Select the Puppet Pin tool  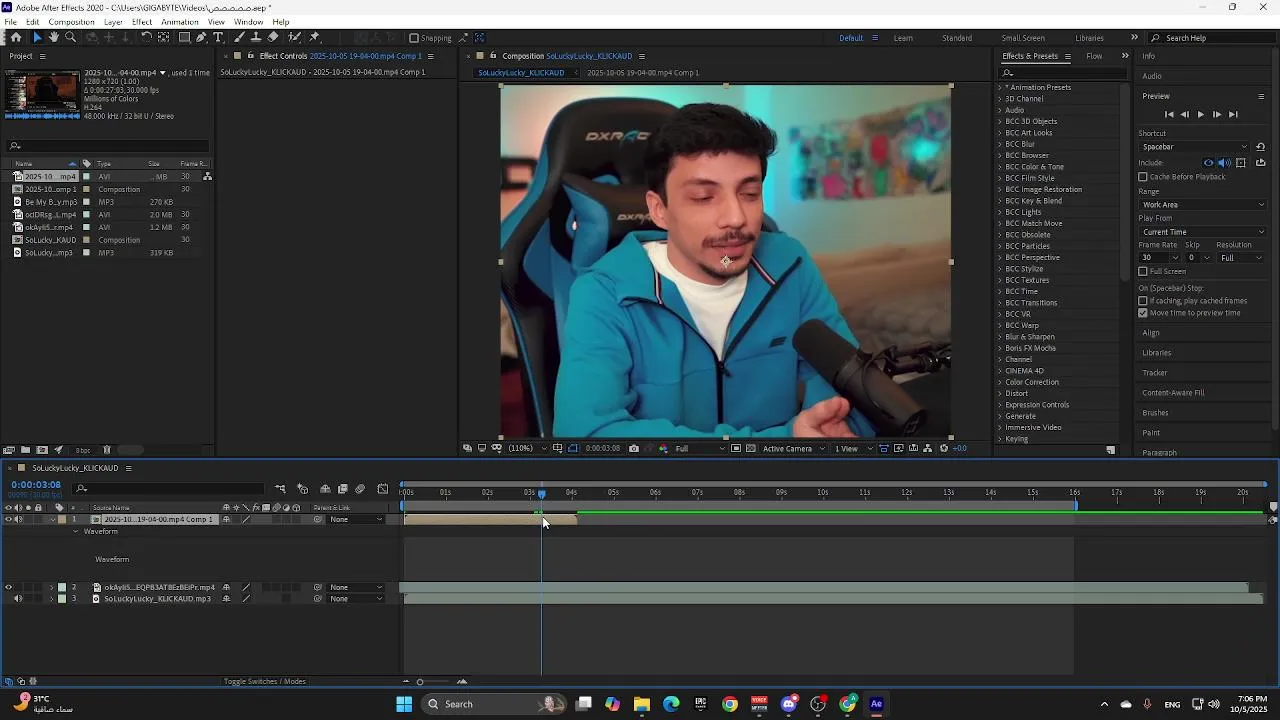coord(314,37)
